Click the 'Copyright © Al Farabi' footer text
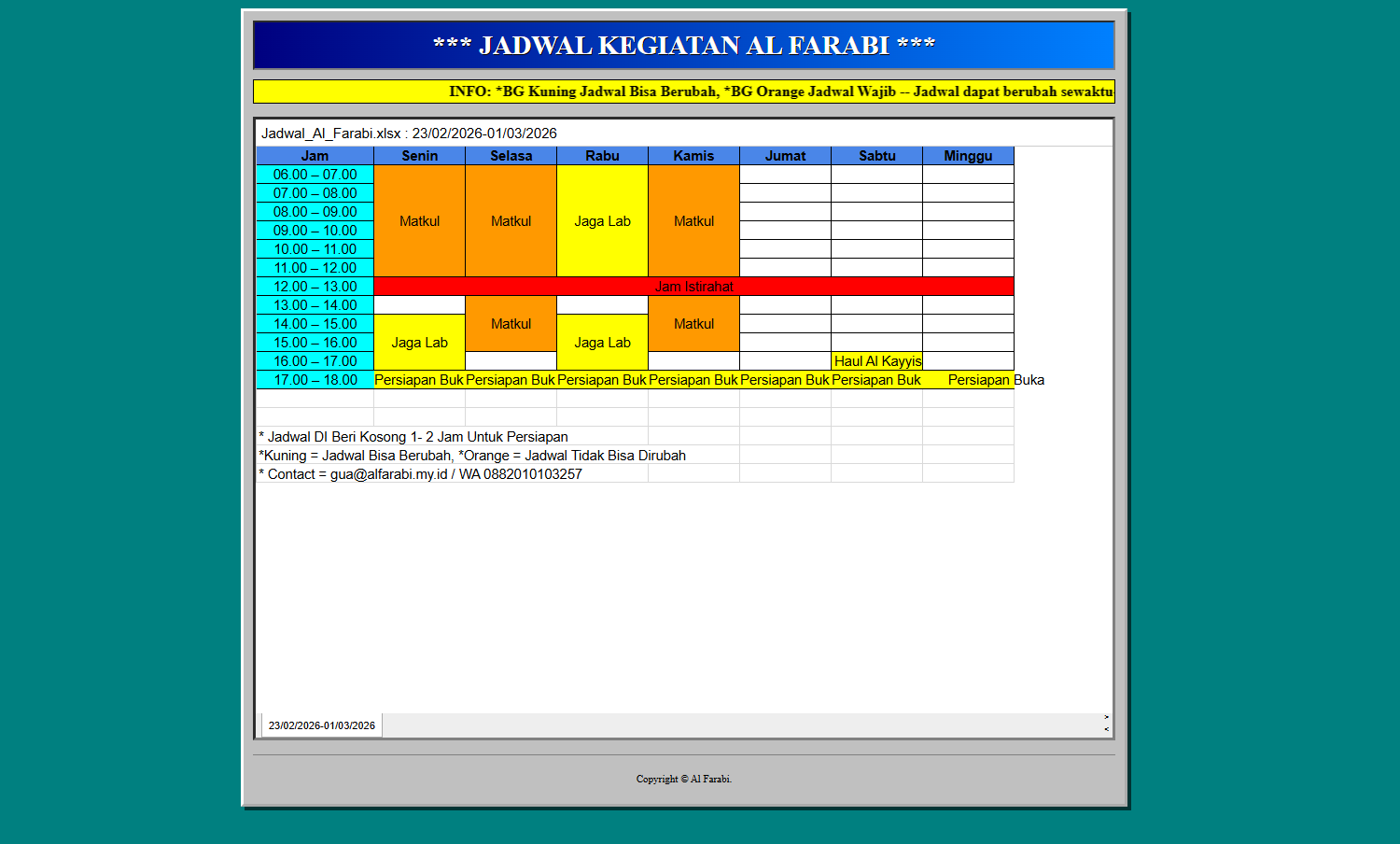The height and width of the screenshot is (844, 1400). tap(683, 778)
